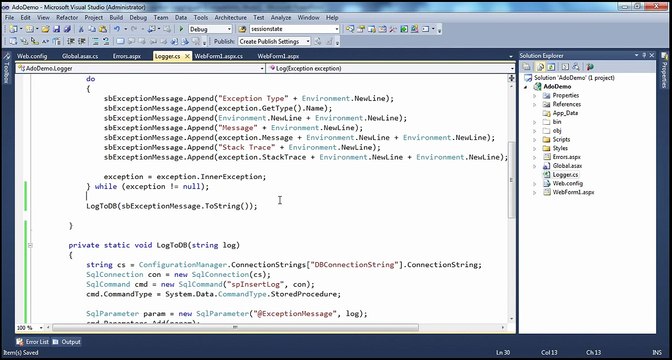The height and width of the screenshot is (360, 672).
Task: Switch to the Errors.aspx tab
Action: (127, 56)
